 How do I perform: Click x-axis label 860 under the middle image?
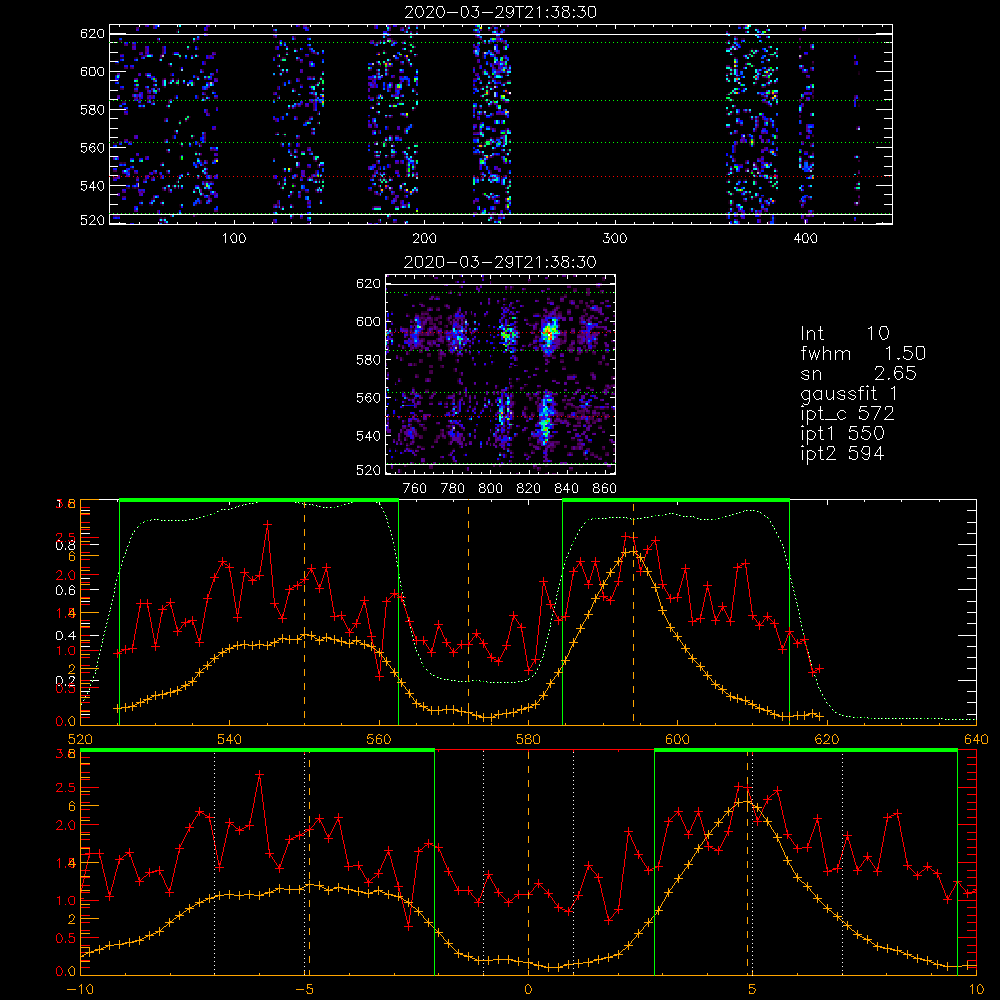(x=605, y=489)
